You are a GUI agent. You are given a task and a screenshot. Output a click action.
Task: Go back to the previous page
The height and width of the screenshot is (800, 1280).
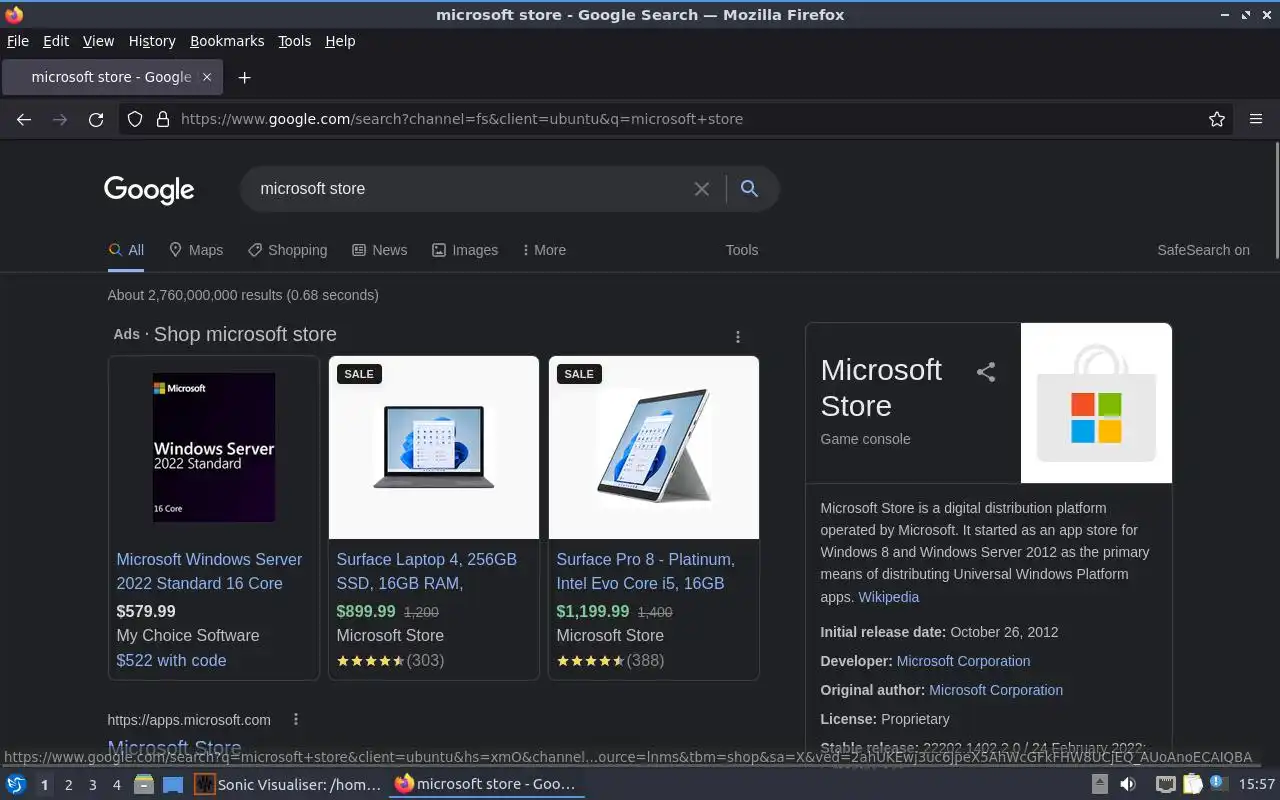24,119
